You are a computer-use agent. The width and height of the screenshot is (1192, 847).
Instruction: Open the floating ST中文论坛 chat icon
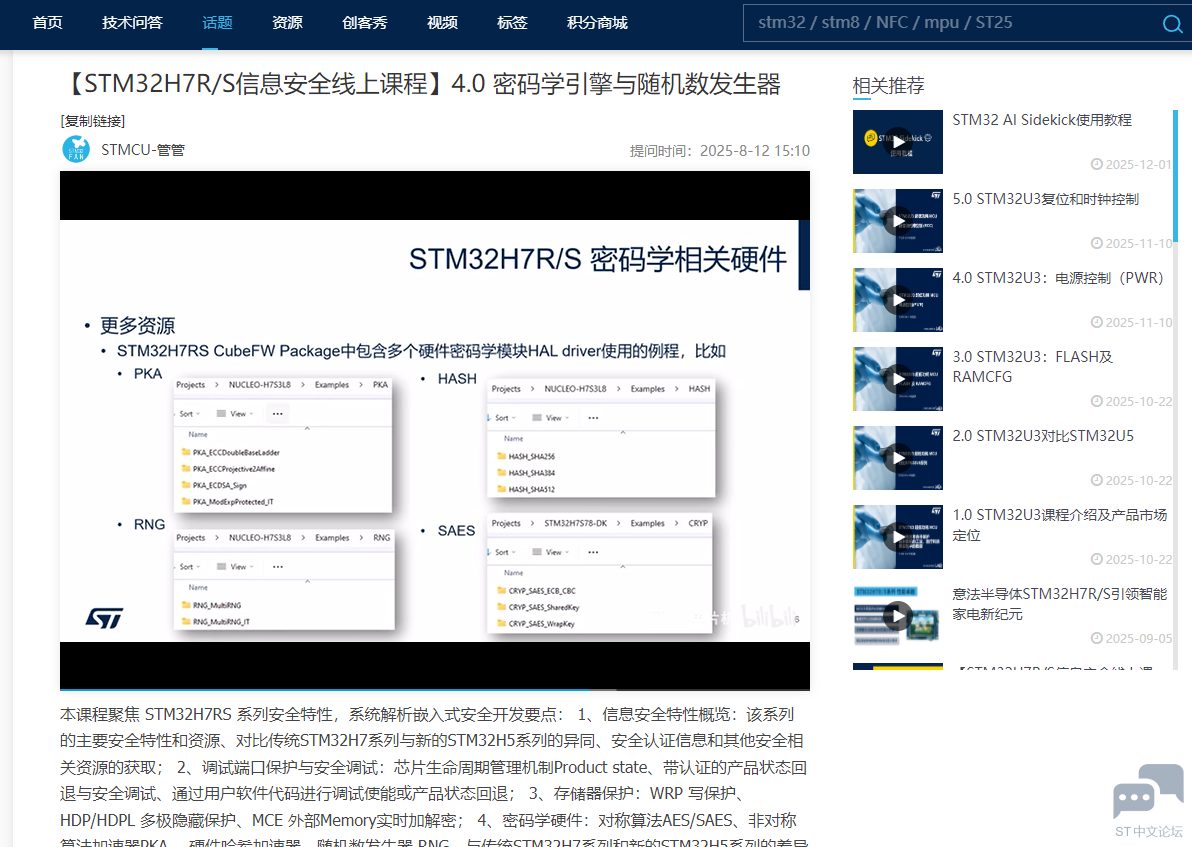[x=1148, y=795]
